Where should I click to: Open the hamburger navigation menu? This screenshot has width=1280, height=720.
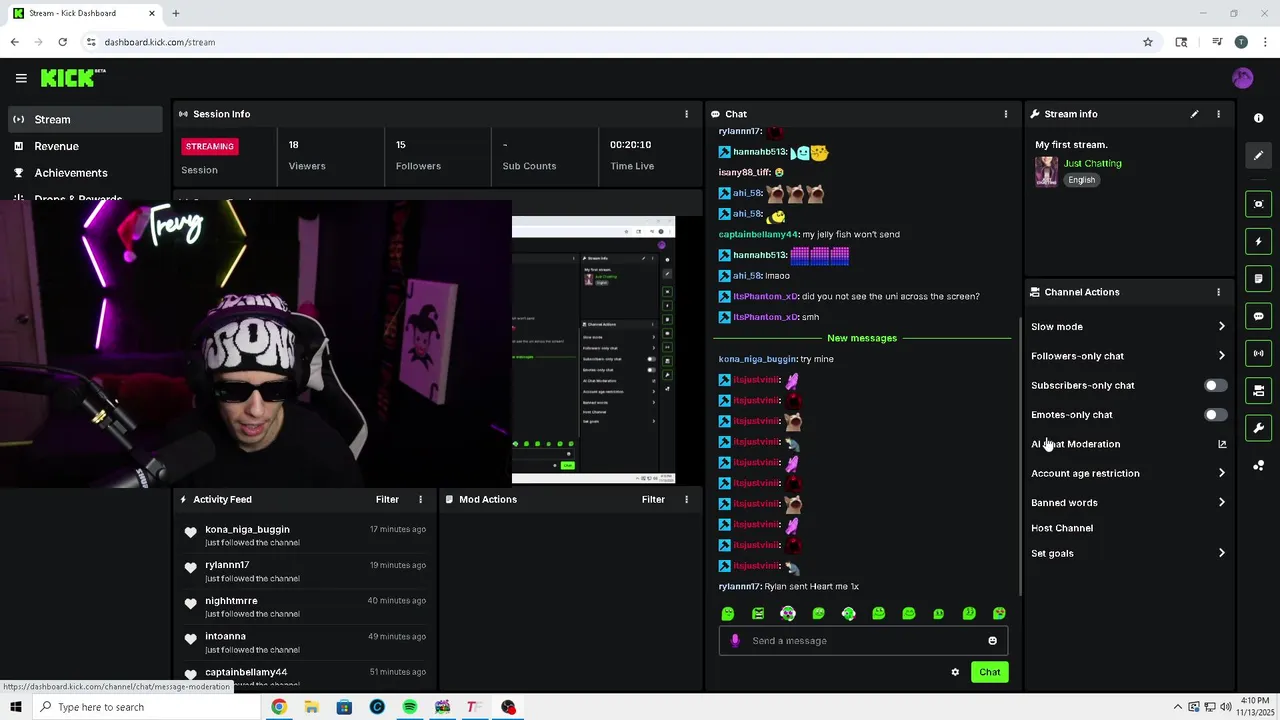(21, 78)
